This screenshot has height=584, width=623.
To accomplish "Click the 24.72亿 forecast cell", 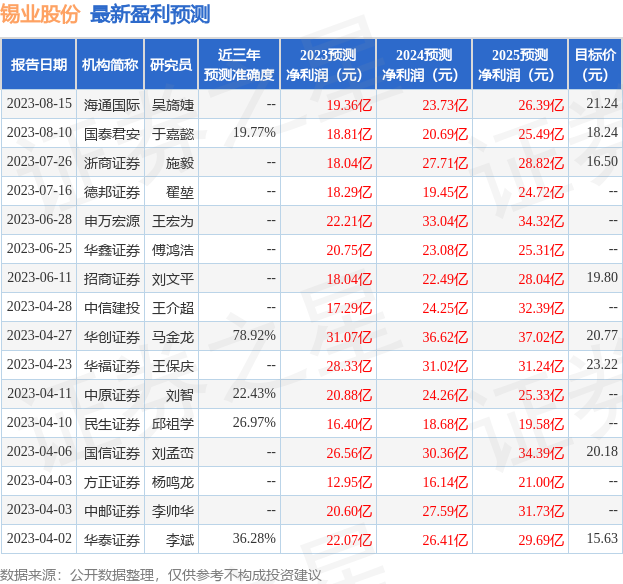I will pyautogui.click(x=541, y=192).
